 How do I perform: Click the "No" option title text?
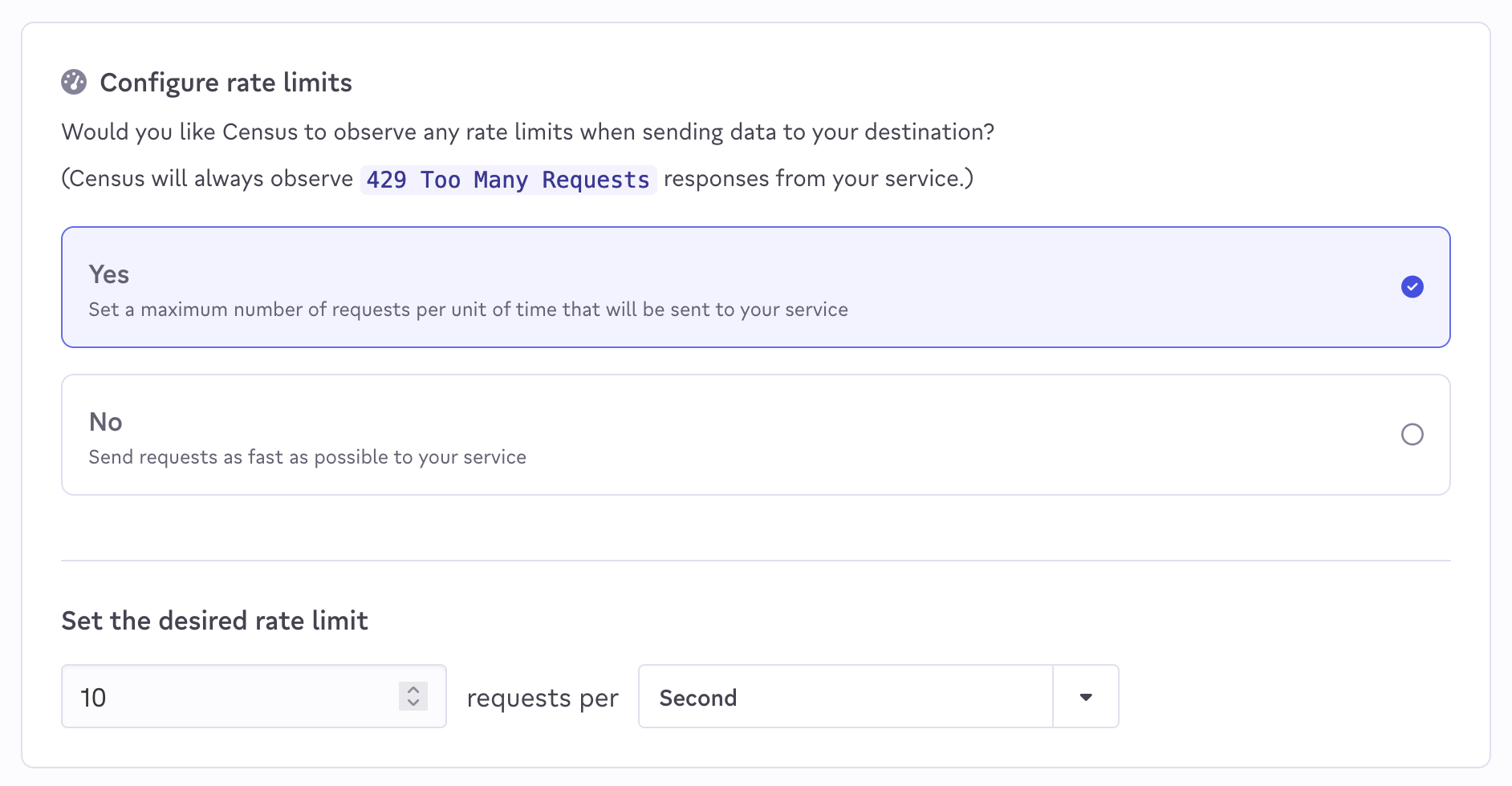(106, 422)
